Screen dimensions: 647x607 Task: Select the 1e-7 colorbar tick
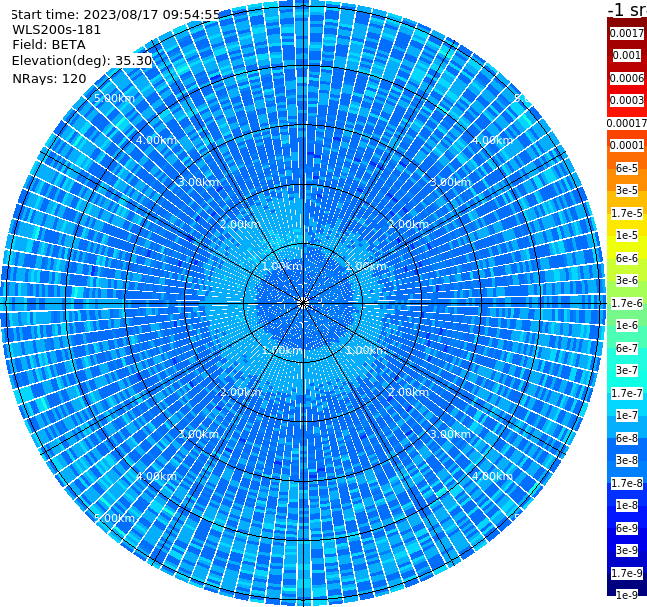[x=627, y=415]
